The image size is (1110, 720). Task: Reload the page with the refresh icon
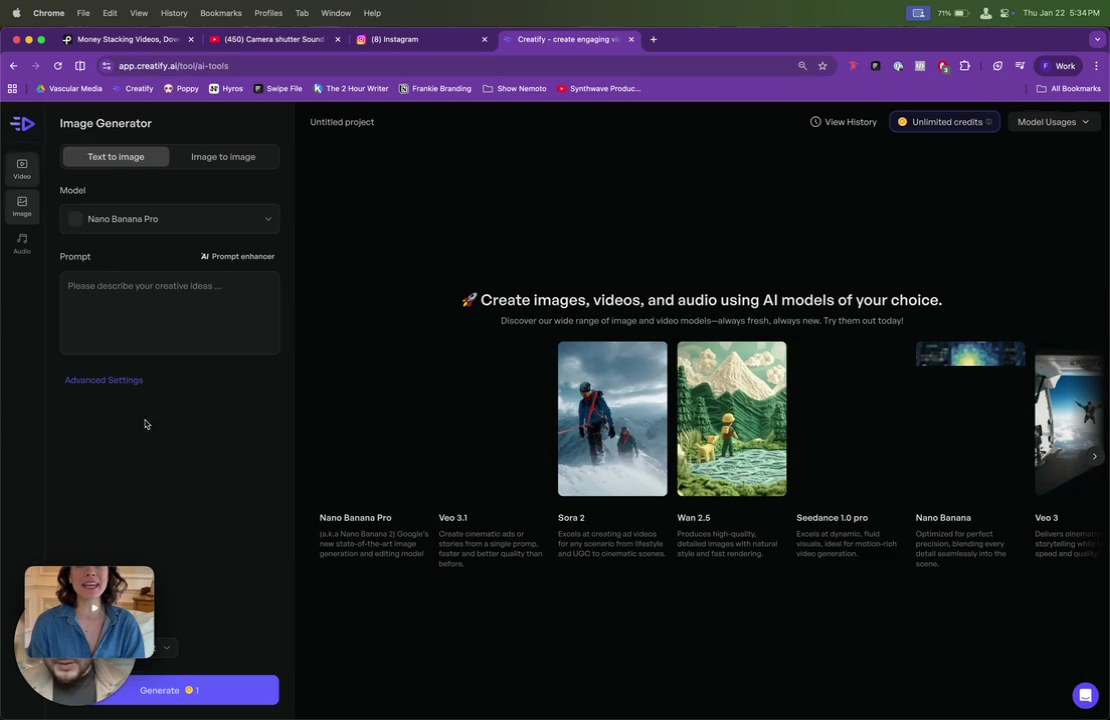58,66
